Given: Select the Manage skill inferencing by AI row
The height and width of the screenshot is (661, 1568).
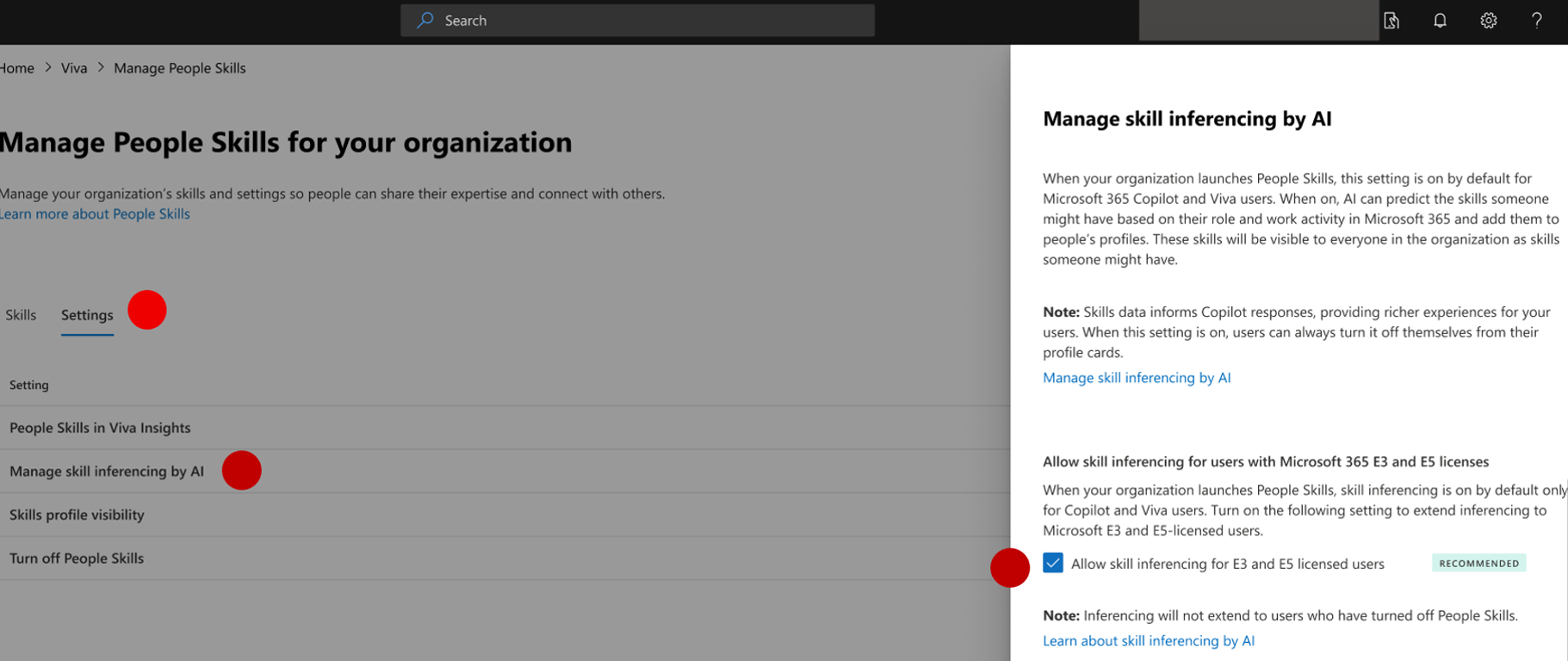Looking at the screenshot, I should (x=107, y=471).
